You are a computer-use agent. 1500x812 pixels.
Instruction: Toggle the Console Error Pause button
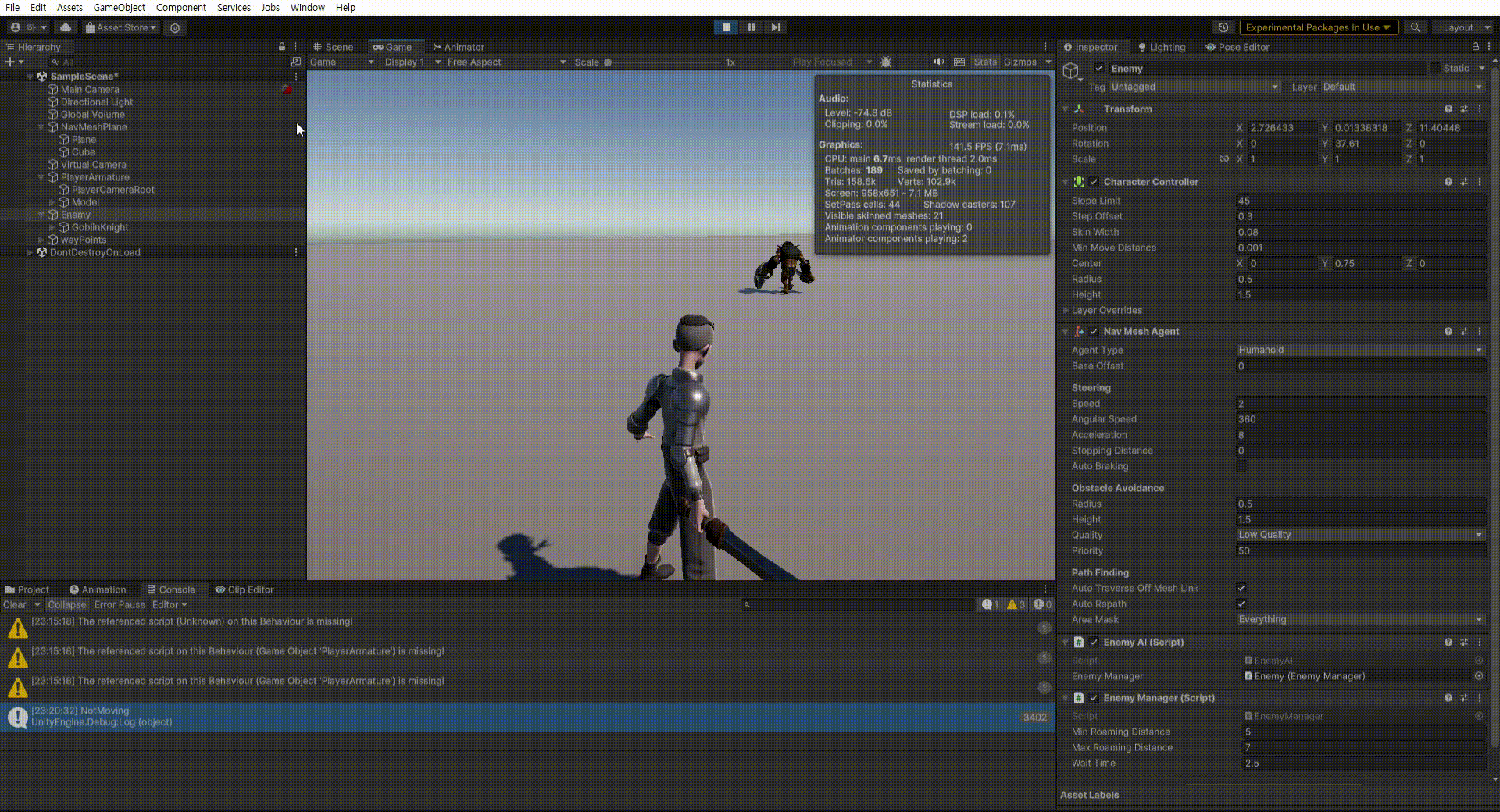(x=120, y=604)
